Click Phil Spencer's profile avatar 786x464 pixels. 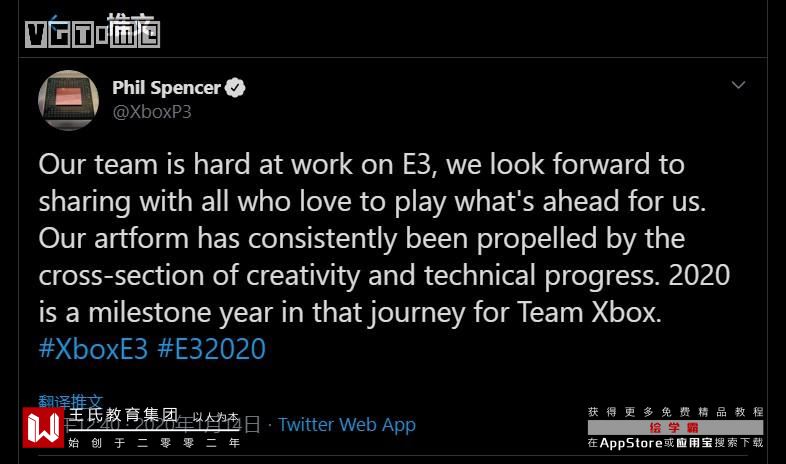[68, 100]
